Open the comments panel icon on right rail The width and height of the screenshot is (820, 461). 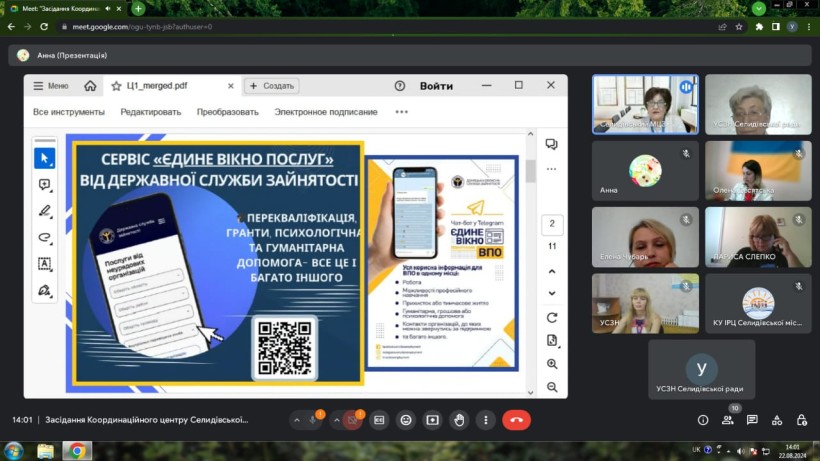[x=551, y=144]
